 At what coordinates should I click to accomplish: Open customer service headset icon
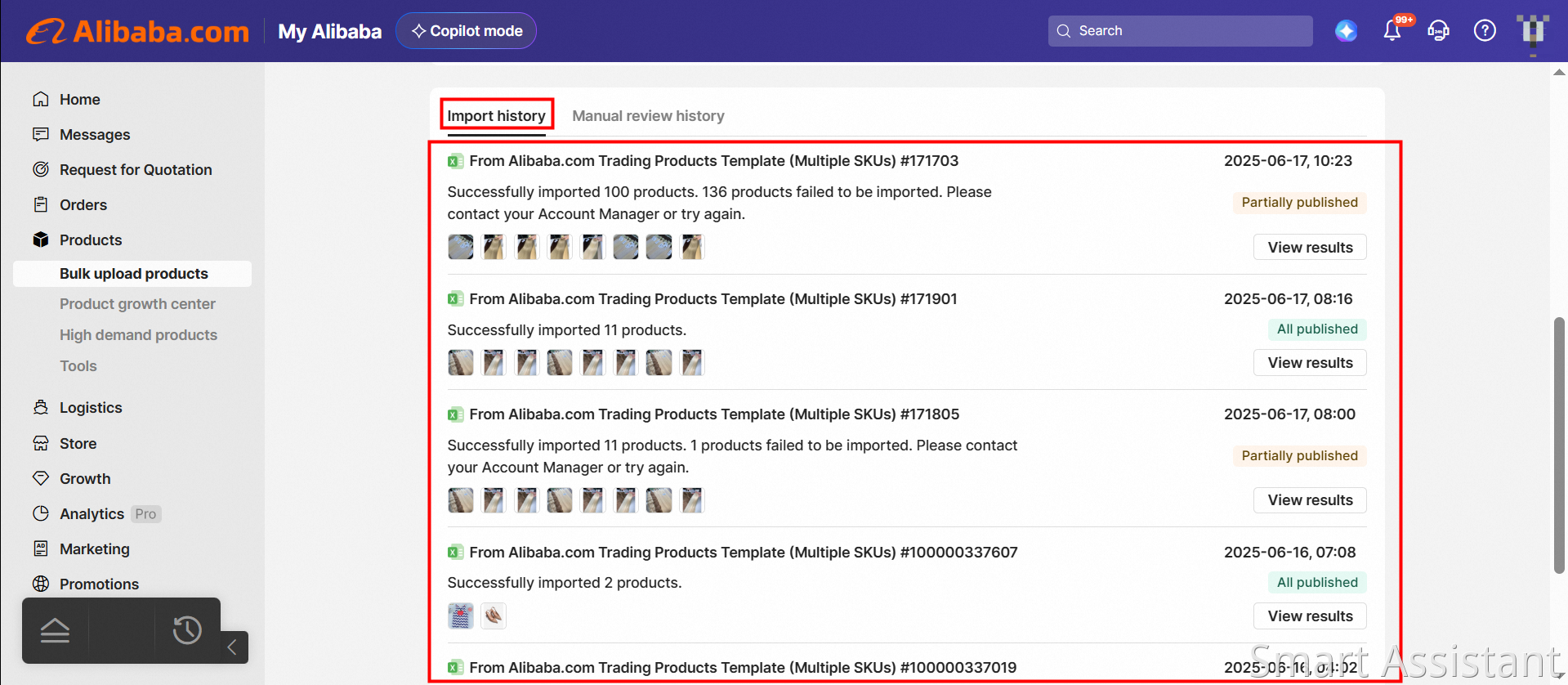tap(1438, 31)
